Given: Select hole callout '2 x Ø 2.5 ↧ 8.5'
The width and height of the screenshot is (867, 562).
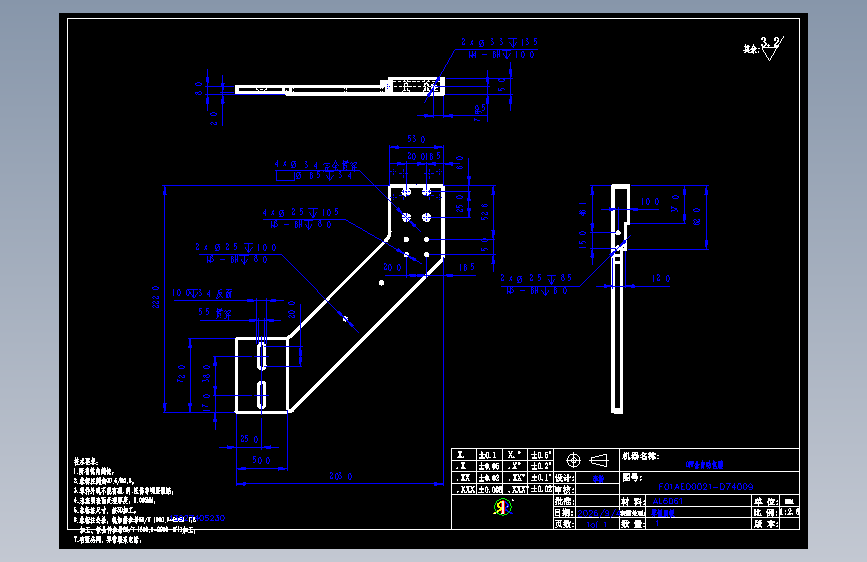Looking at the screenshot, I should pyautogui.click(x=536, y=278).
